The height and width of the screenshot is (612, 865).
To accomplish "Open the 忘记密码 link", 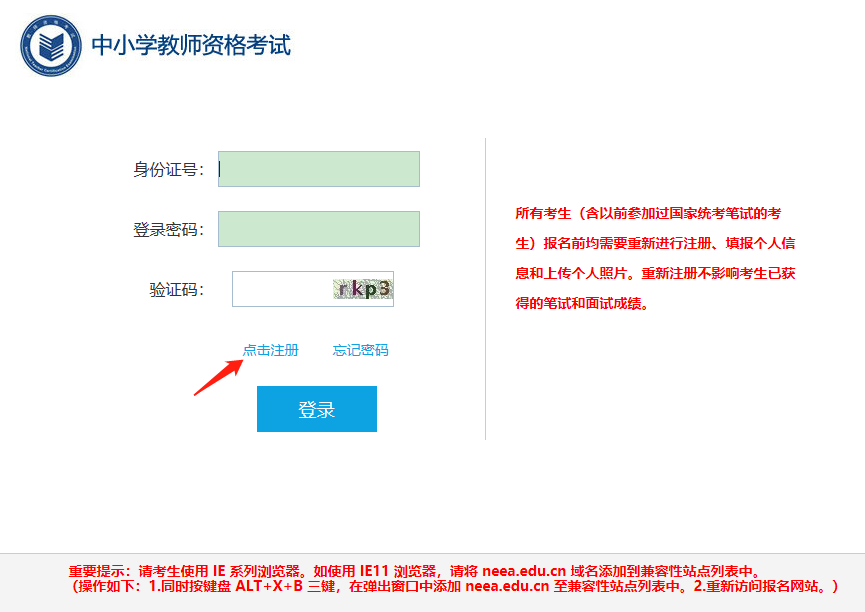I will pos(361,350).
